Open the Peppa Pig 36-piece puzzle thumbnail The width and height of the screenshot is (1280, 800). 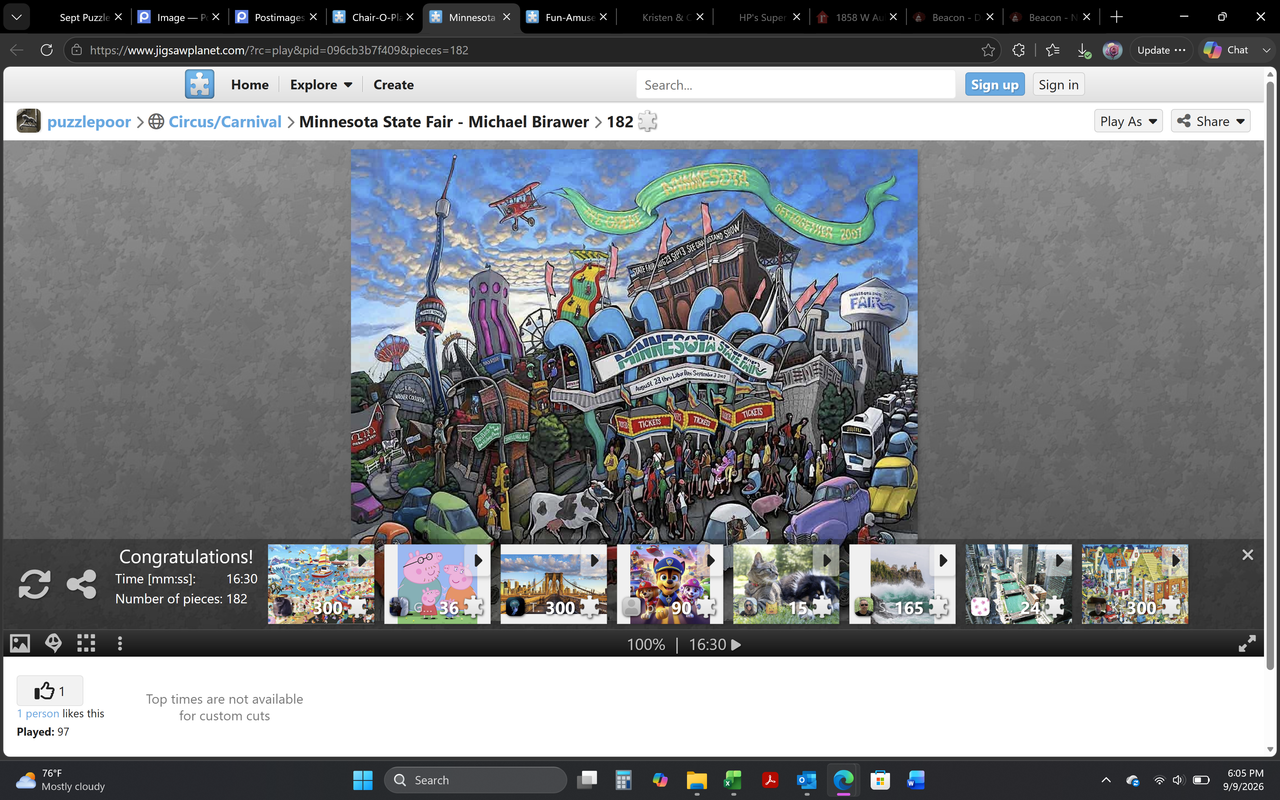[x=437, y=584]
